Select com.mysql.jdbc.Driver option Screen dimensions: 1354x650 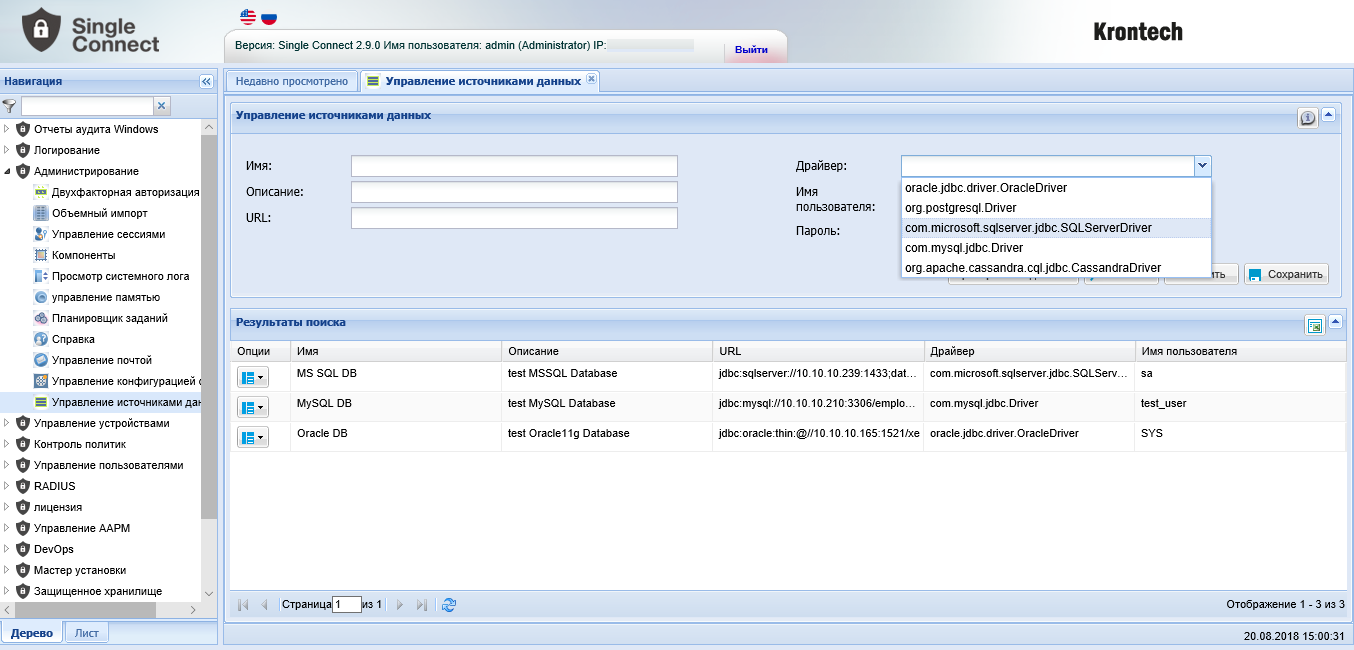click(x=1056, y=248)
